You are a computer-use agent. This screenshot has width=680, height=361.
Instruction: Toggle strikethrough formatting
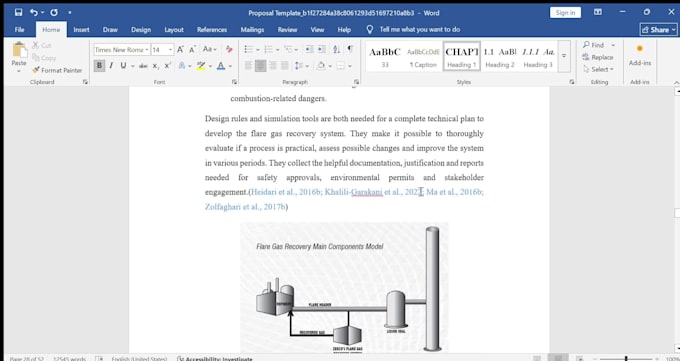(x=143, y=66)
